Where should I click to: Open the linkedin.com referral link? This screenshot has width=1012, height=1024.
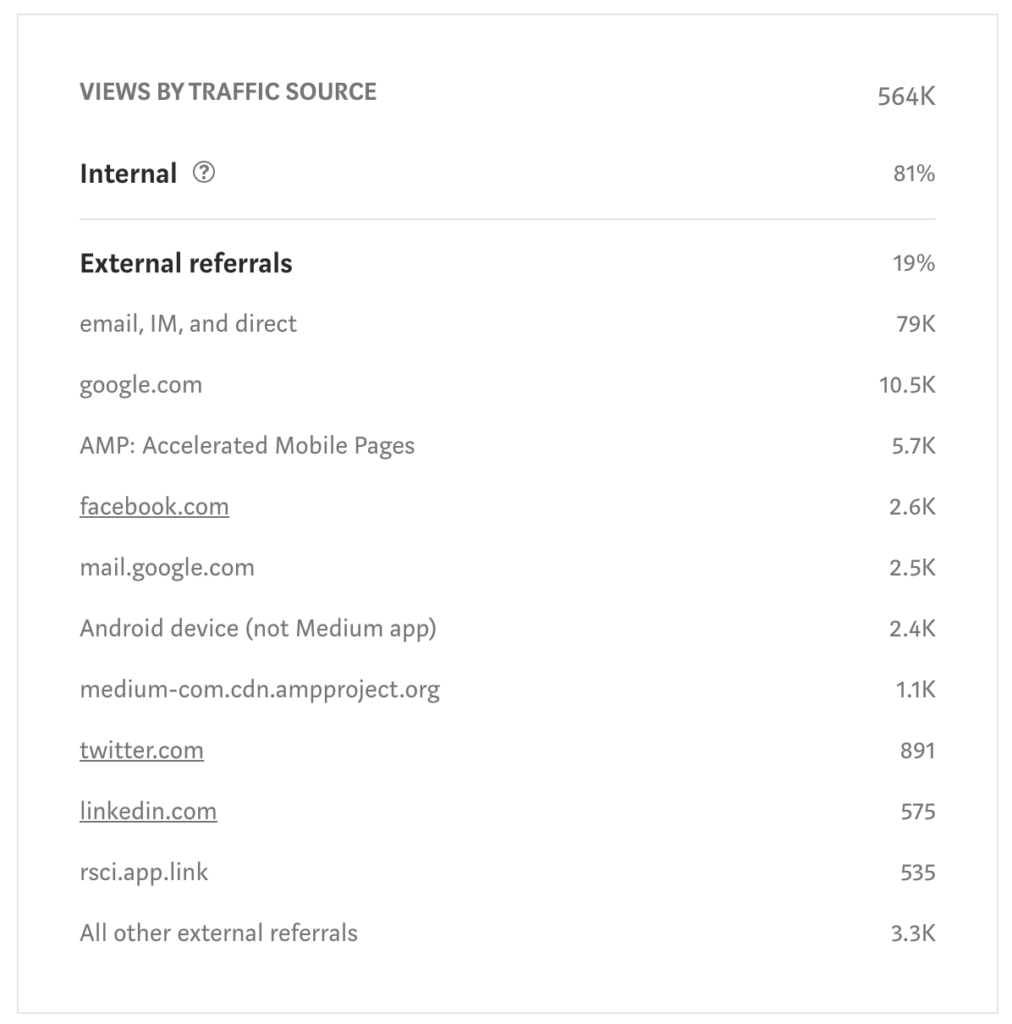click(x=148, y=811)
